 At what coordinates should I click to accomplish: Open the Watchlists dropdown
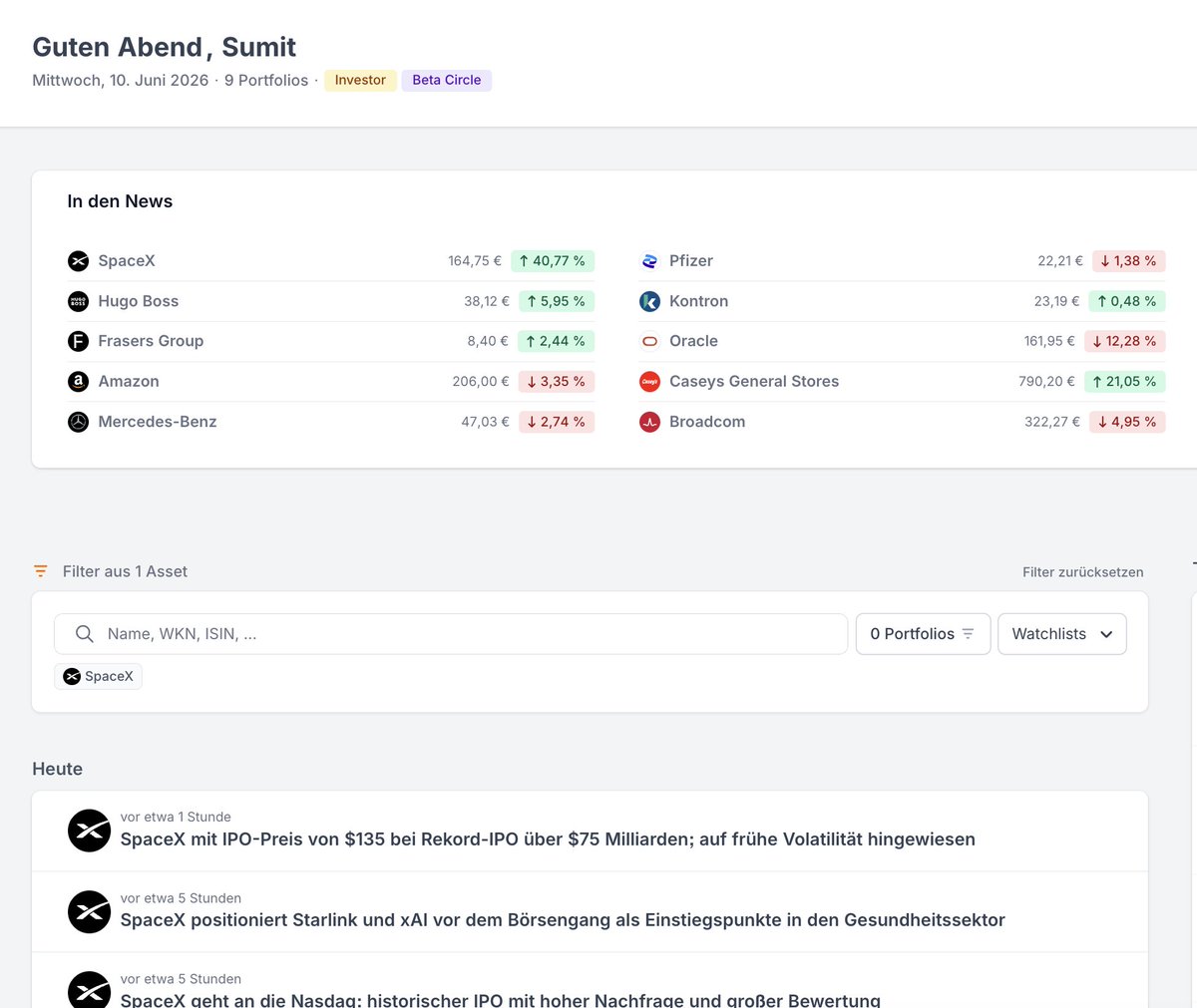tap(1062, 634)
